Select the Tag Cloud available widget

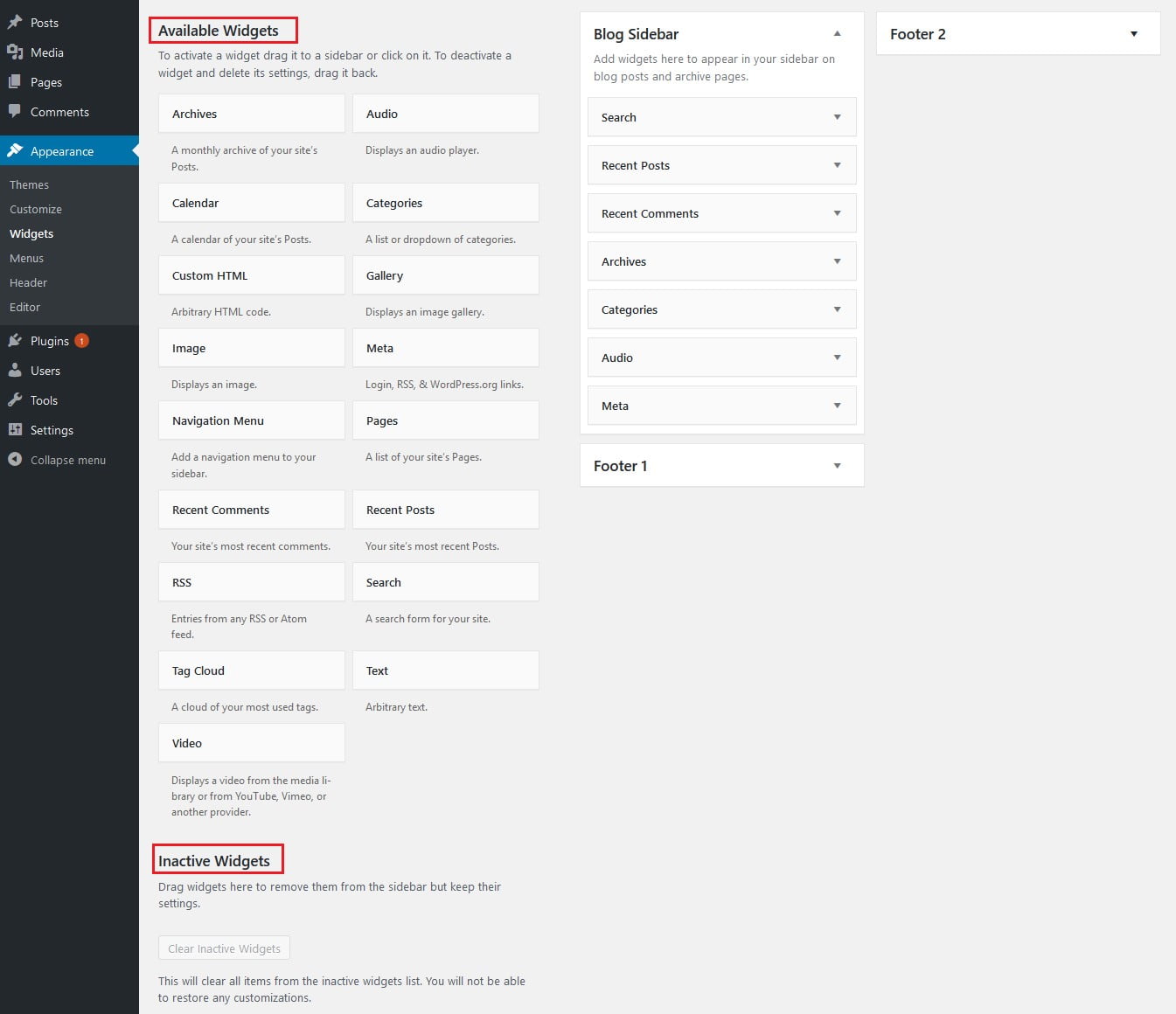coord(252,670)
